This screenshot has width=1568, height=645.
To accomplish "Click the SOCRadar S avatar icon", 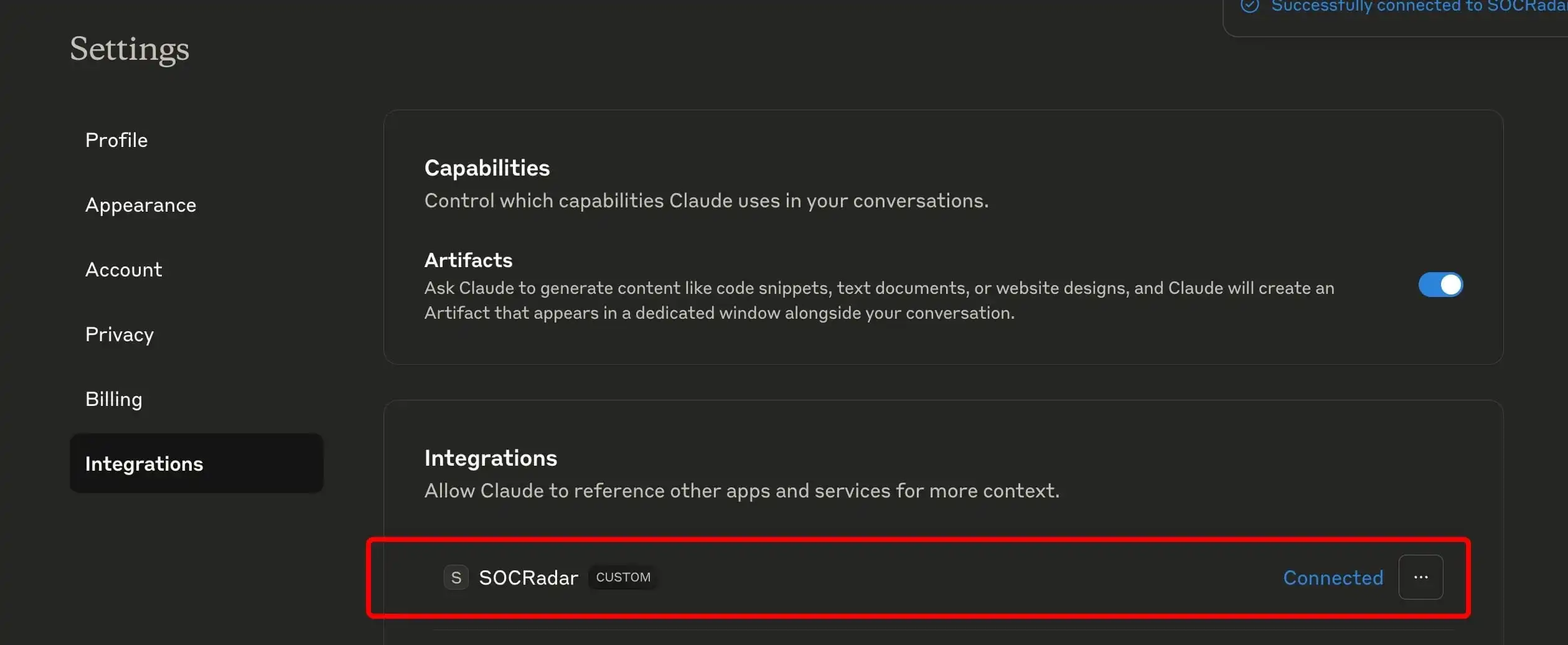I will pyautogui.click(x=456, y=578).
